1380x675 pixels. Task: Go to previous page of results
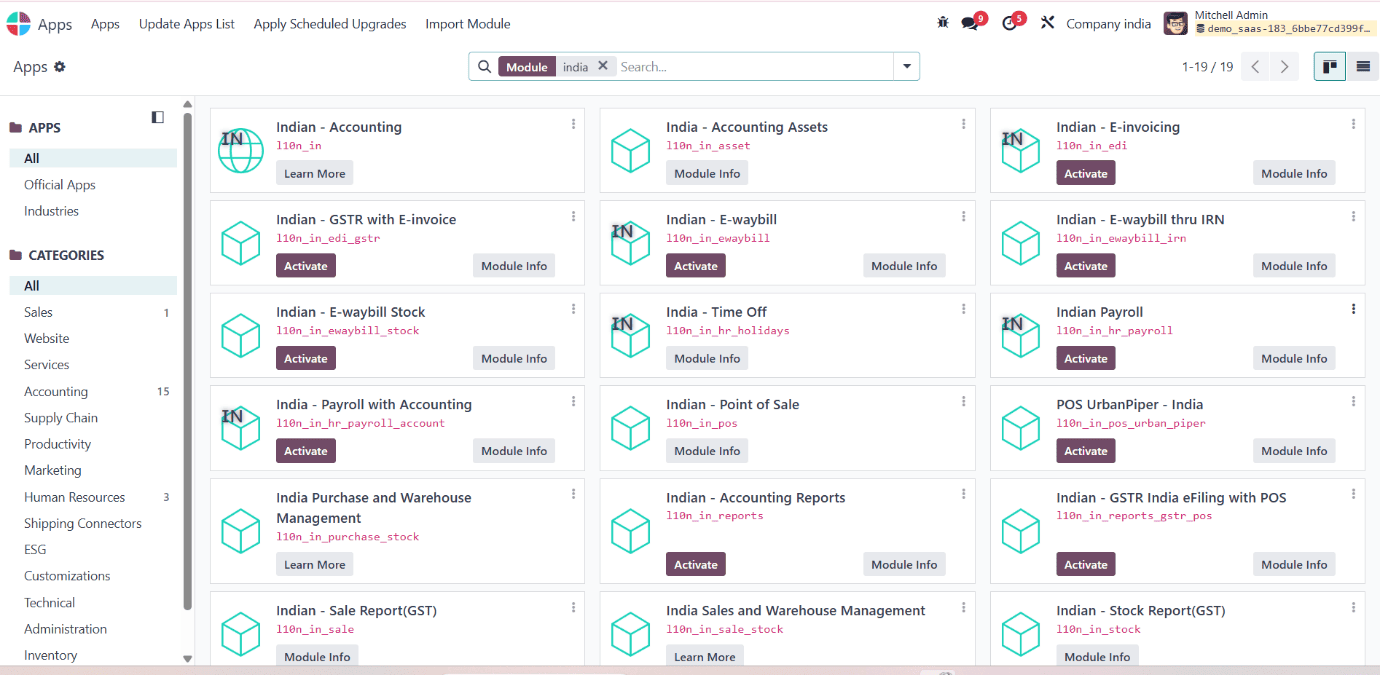click(1255, 67)
